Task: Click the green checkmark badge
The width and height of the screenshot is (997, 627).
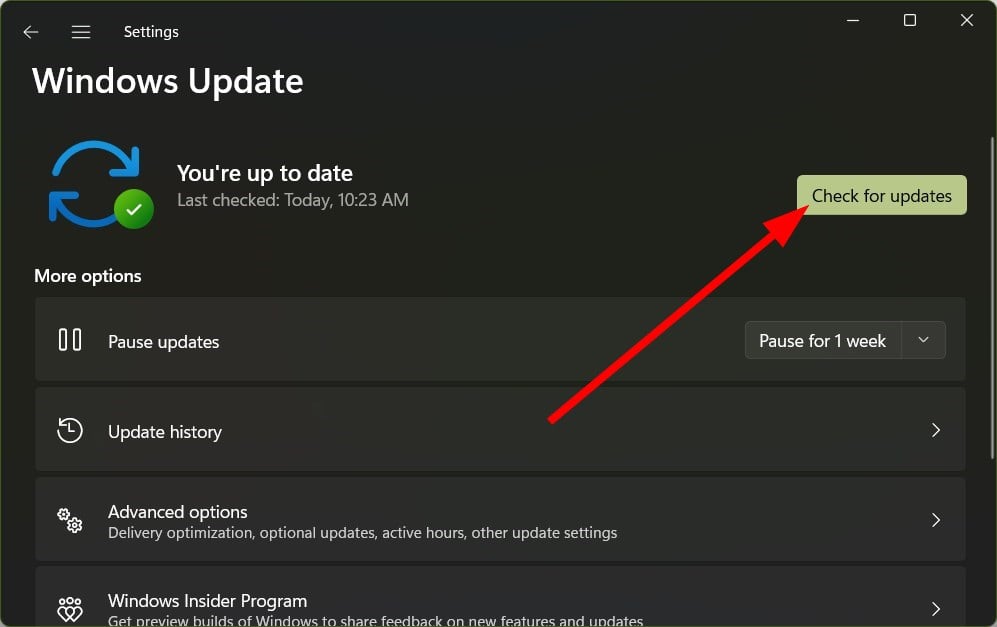Action: tap(134, 209)
